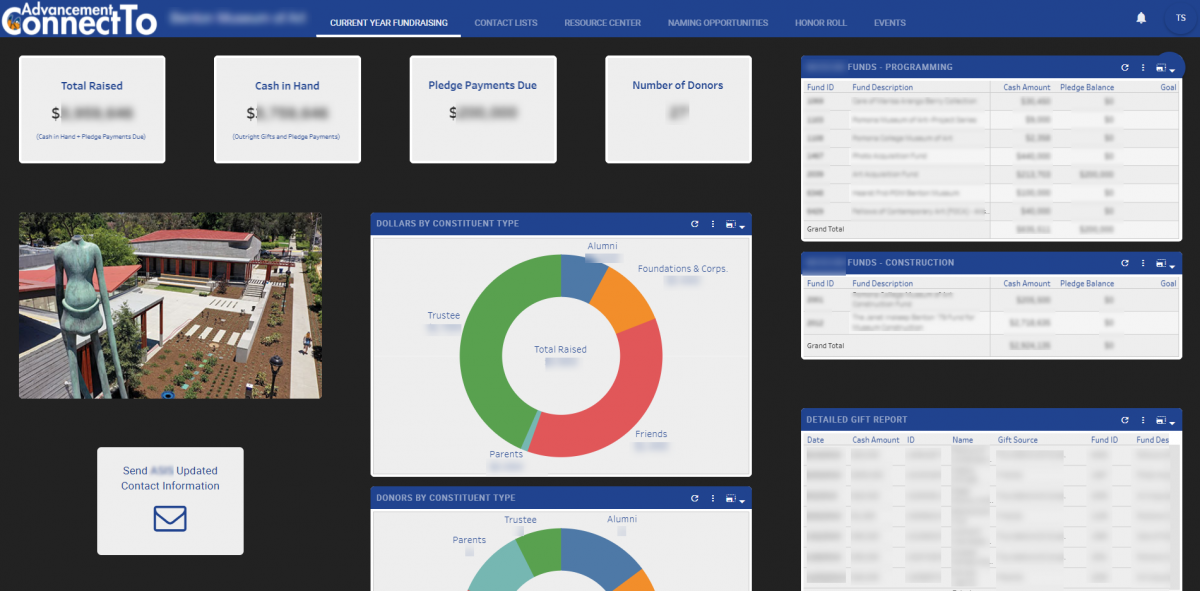Sort by Cash Amount in Funds - Programming

coord(1027,88)
